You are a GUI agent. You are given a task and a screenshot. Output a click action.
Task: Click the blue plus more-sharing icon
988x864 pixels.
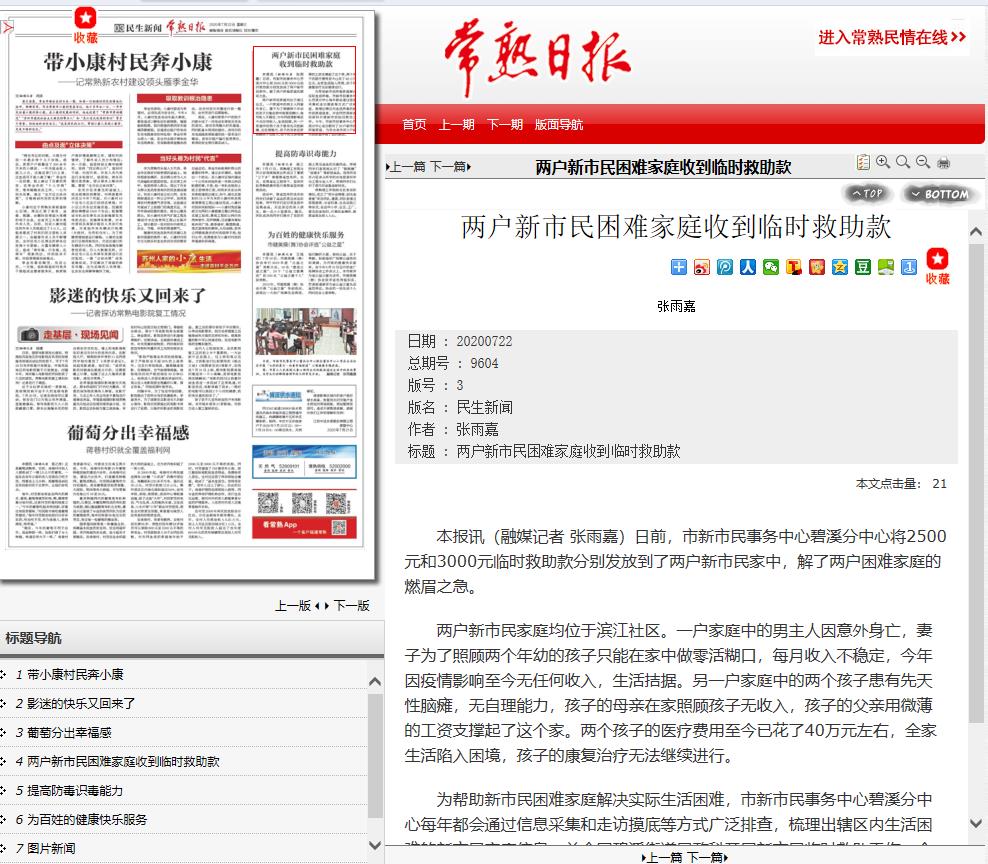[679, 267]
